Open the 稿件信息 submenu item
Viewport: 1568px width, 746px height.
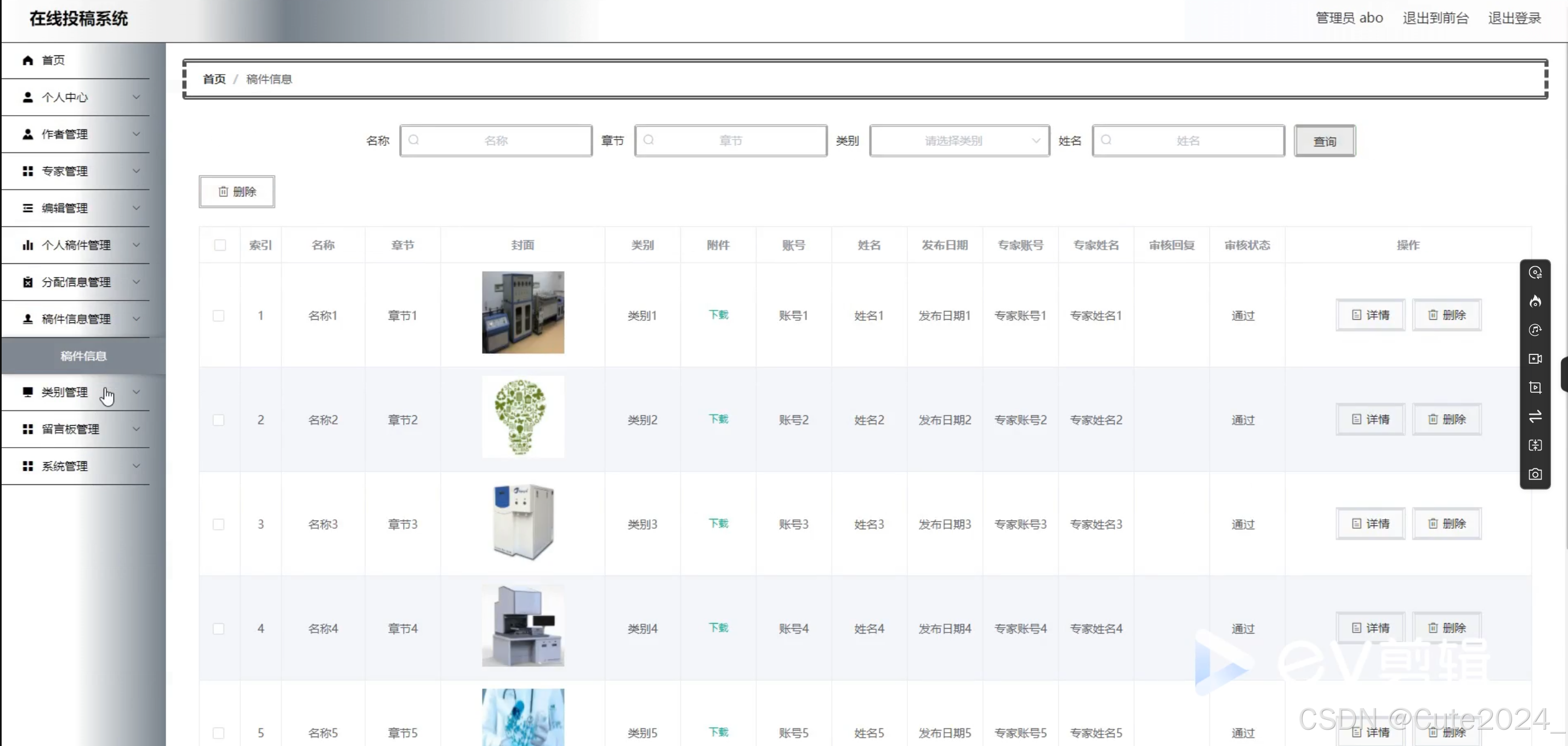click(83, 355)
